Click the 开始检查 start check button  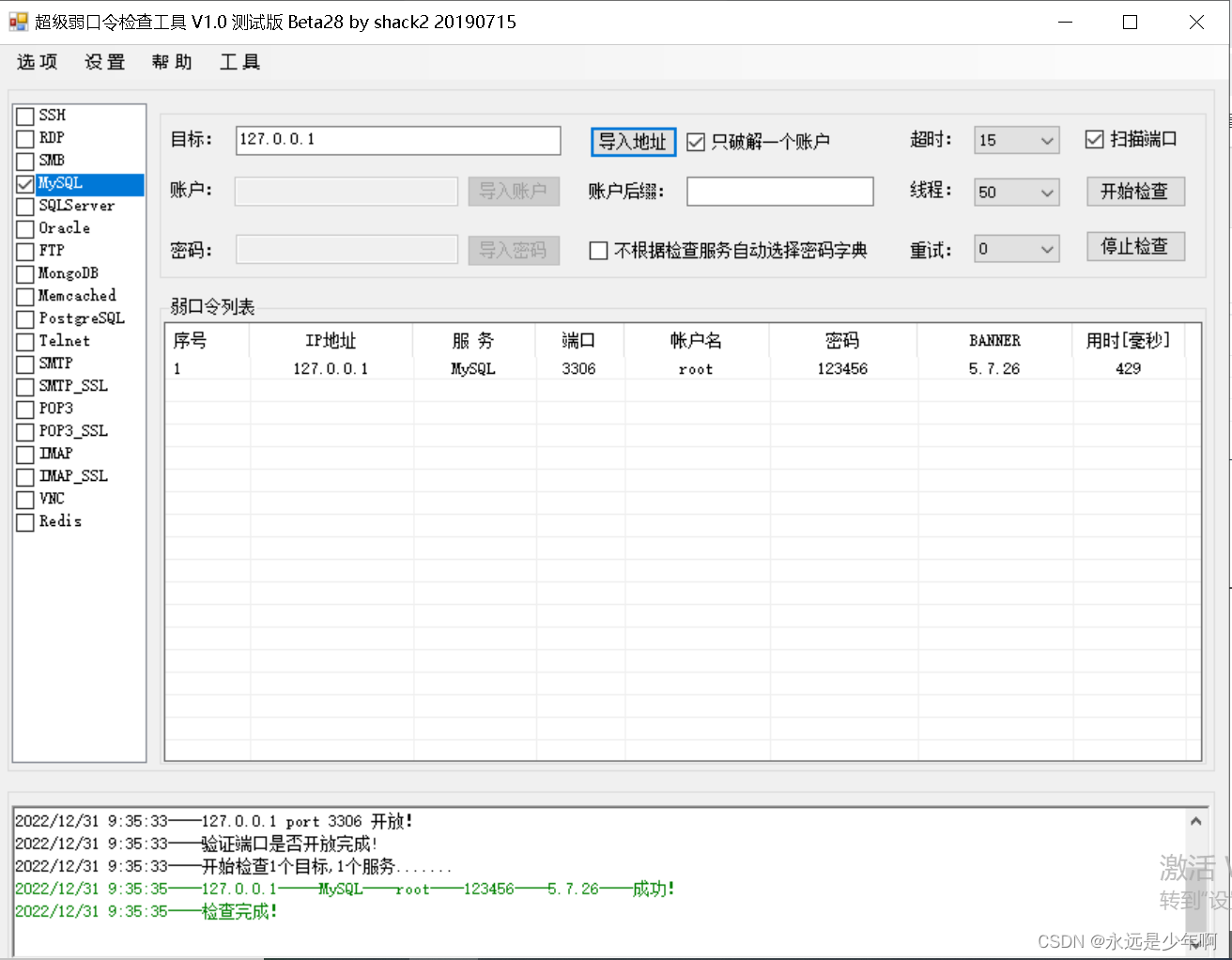1135,191
